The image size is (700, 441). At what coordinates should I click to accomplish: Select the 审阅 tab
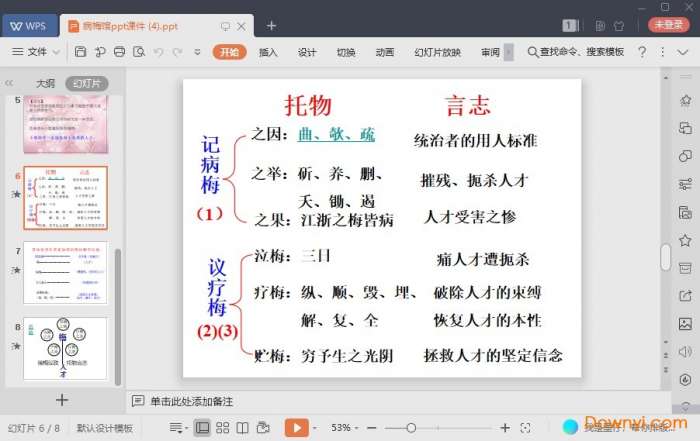pos(490,52)
